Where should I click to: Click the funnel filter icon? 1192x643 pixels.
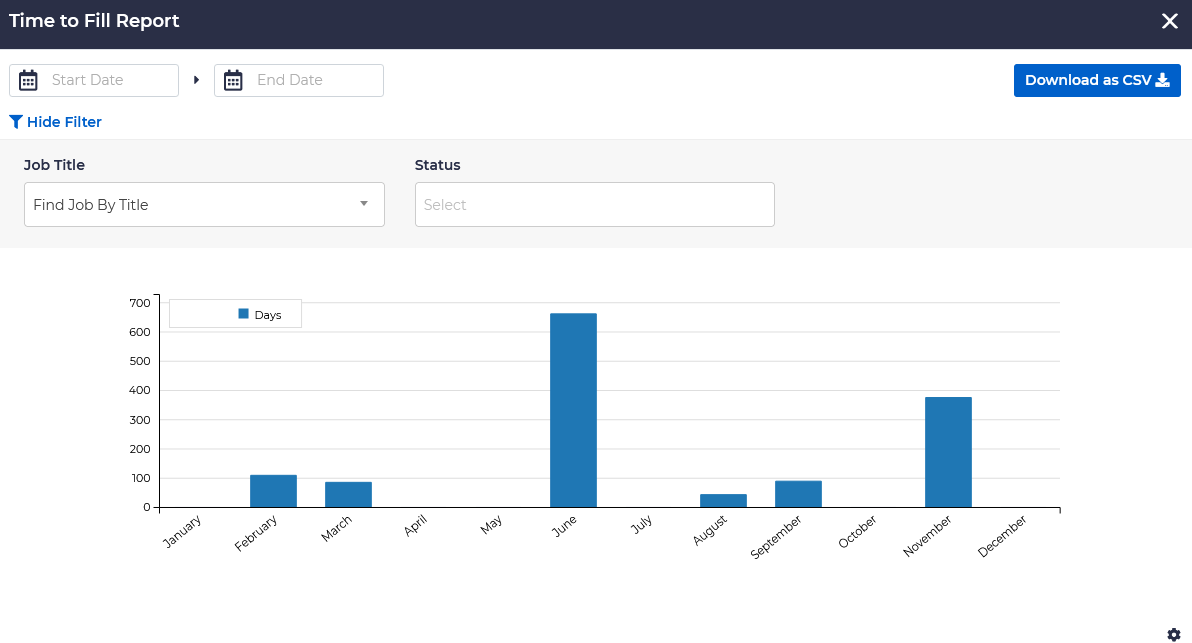click(16, 122)
